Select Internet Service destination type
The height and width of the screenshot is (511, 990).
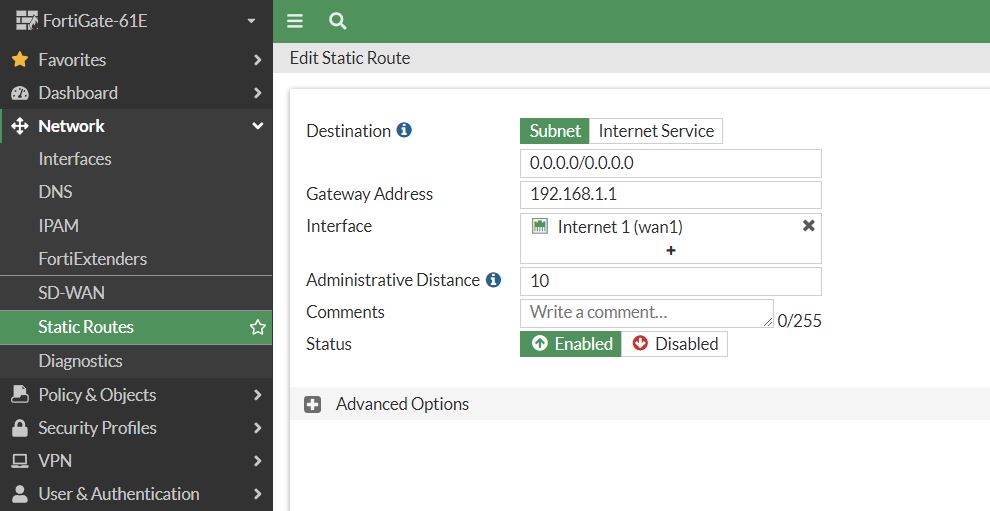point(656,131)
